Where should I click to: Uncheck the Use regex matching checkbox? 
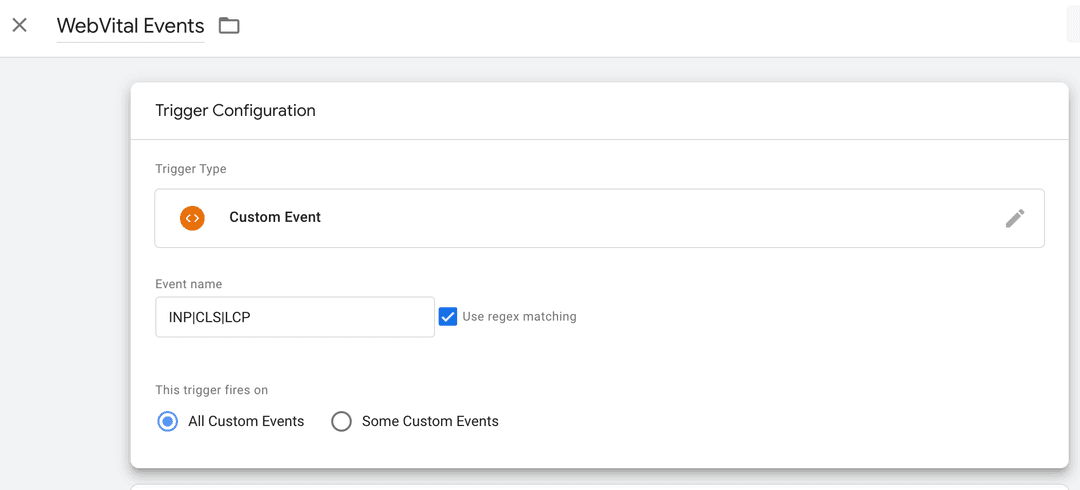coord(448,316)
